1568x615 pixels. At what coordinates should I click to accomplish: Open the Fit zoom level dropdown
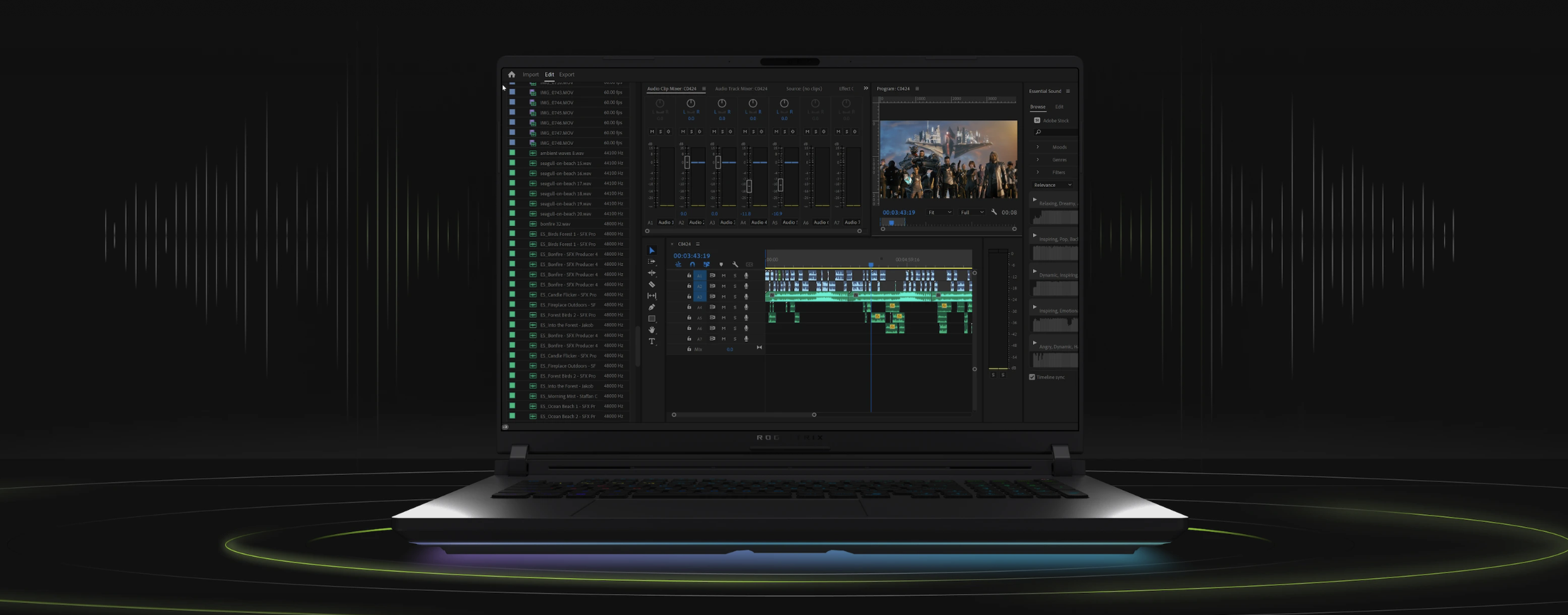[x=940, y=213]
